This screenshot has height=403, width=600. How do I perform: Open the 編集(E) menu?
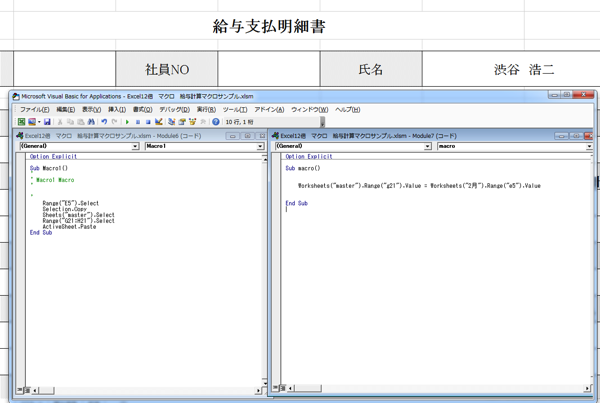pos(66,109)
